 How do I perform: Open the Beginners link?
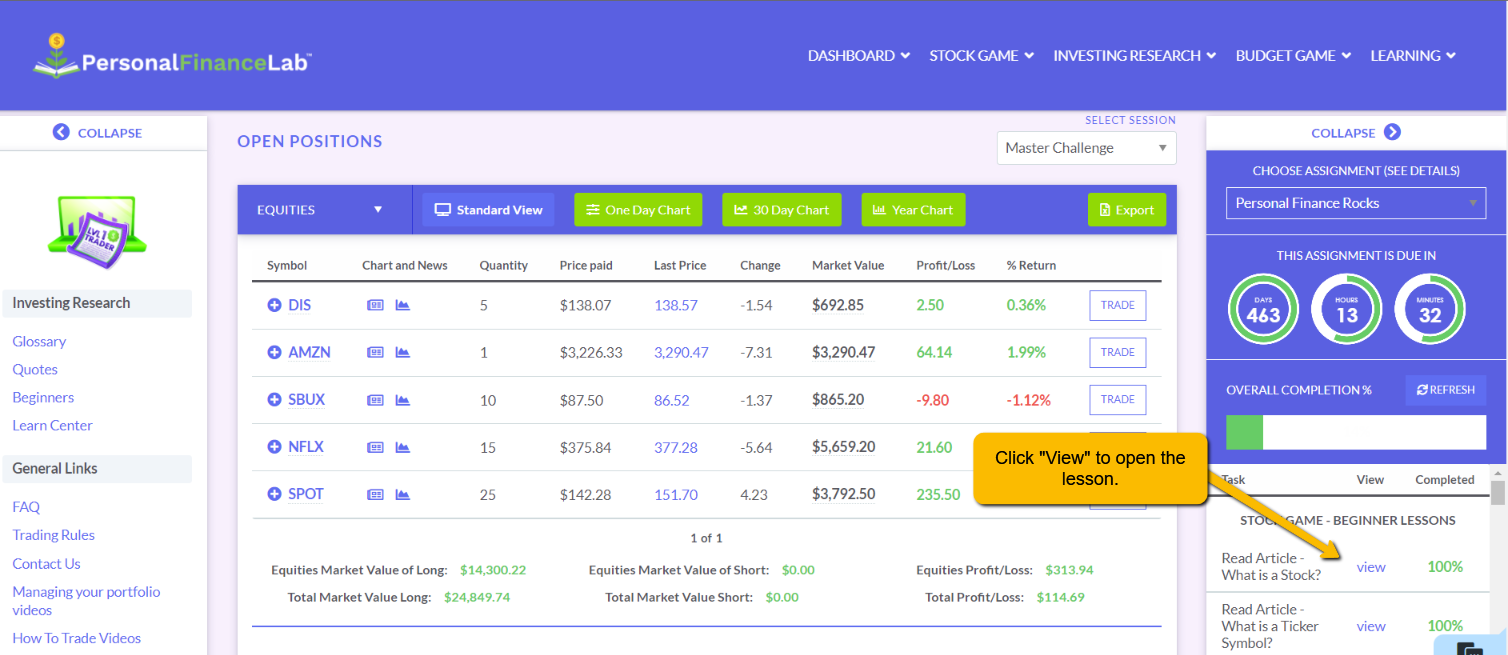(43, 397)
